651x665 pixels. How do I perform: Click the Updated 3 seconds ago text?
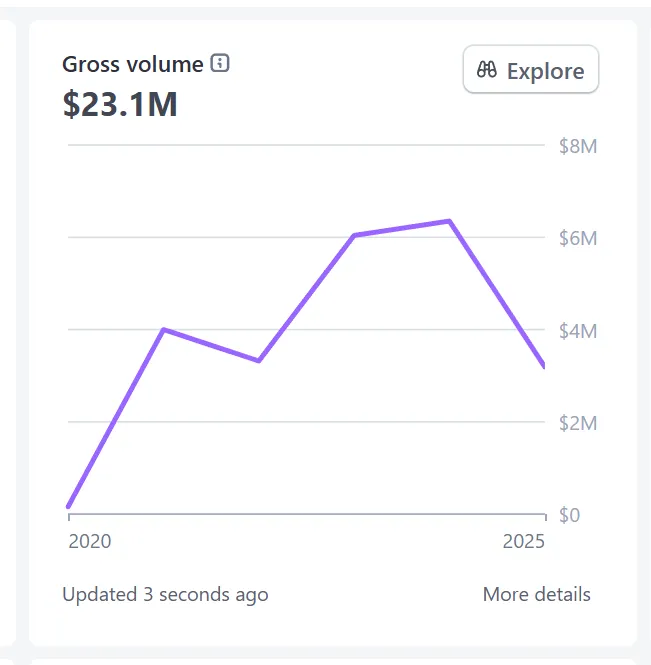pos(165,594)
